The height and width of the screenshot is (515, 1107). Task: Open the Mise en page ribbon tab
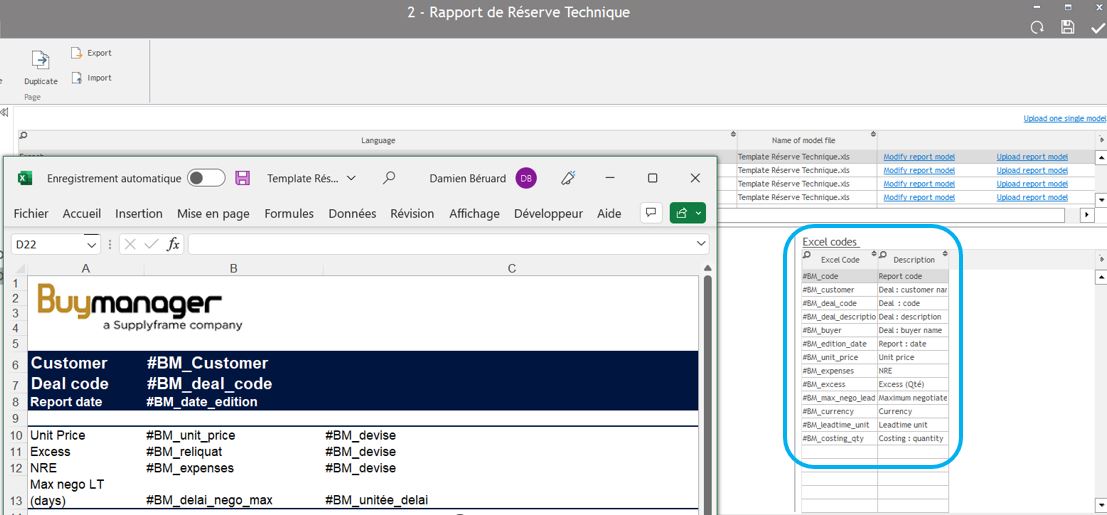tap(213, 213)
